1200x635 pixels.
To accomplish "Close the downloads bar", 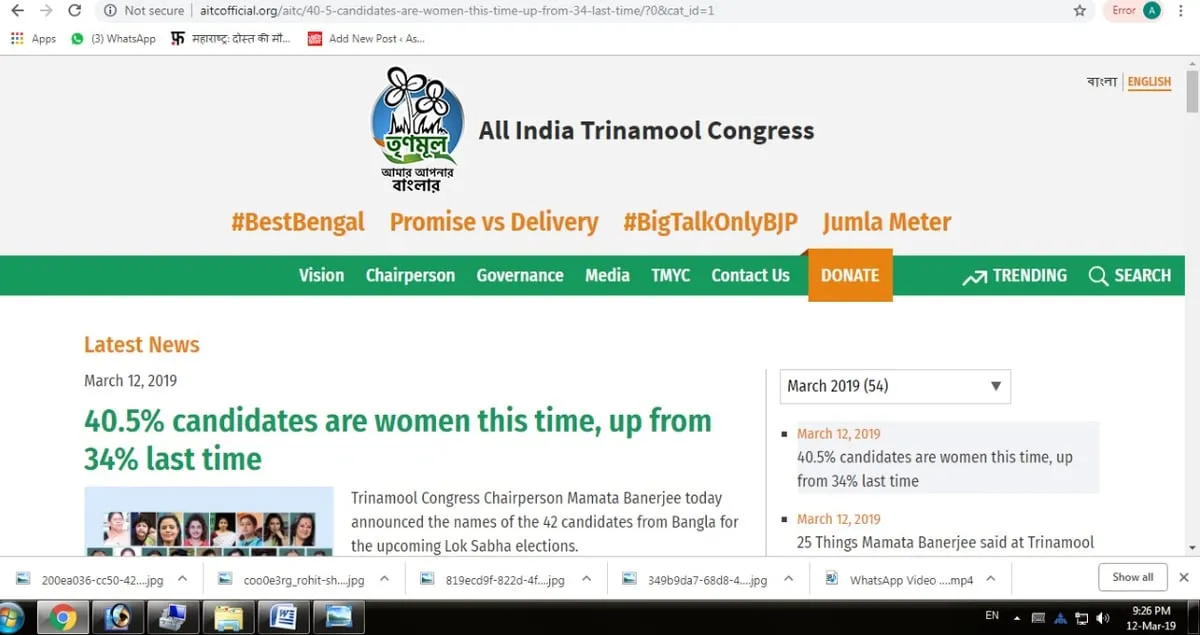I will [x=1184, y=577].
